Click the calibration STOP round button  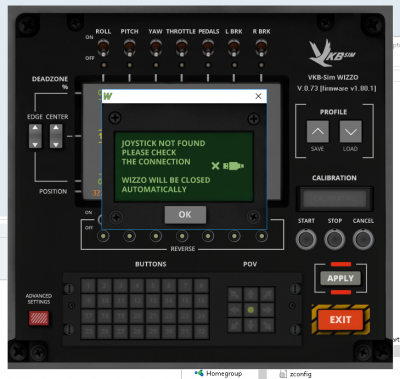point(335,239)
